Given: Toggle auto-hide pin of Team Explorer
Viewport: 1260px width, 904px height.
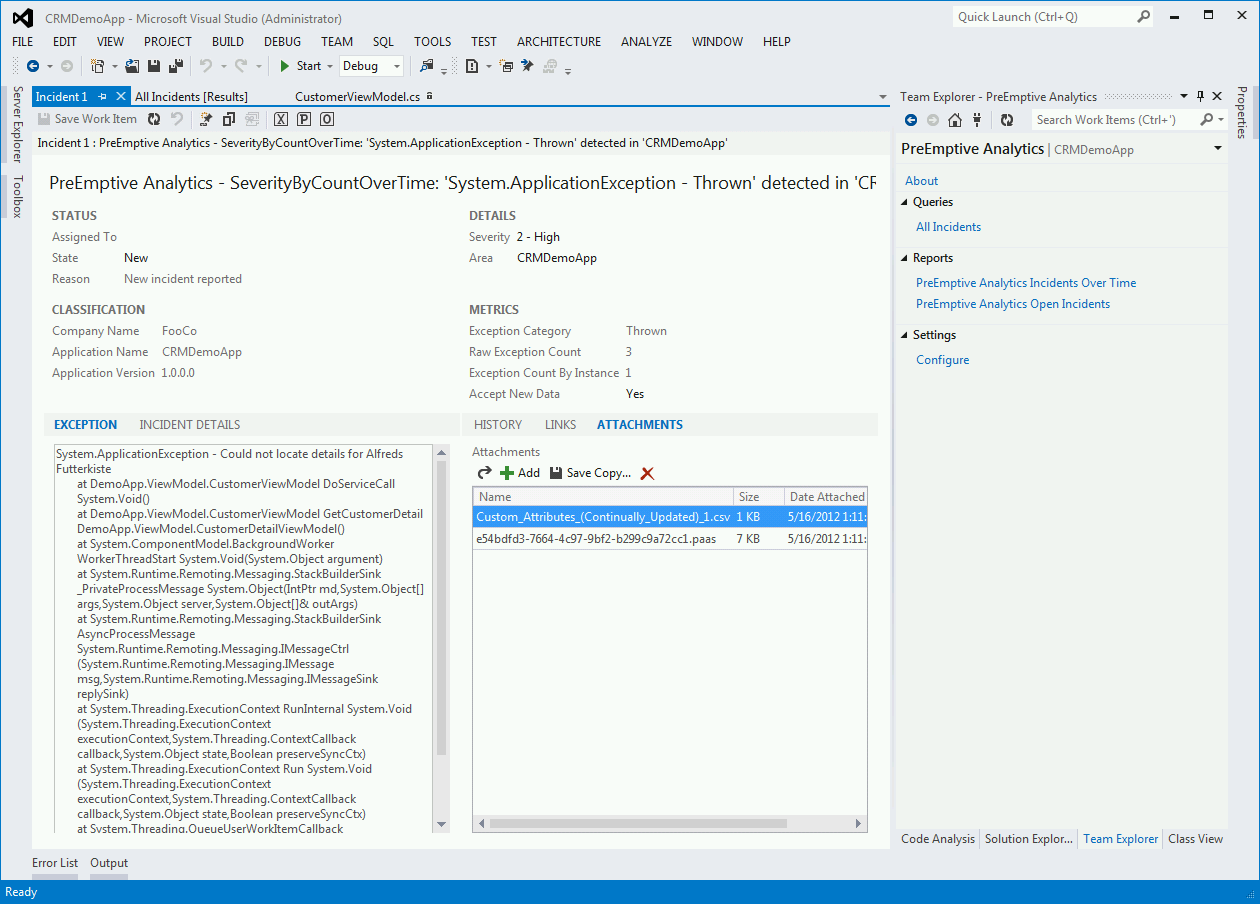Looking at the screenshot, I should click(1201, 96).
